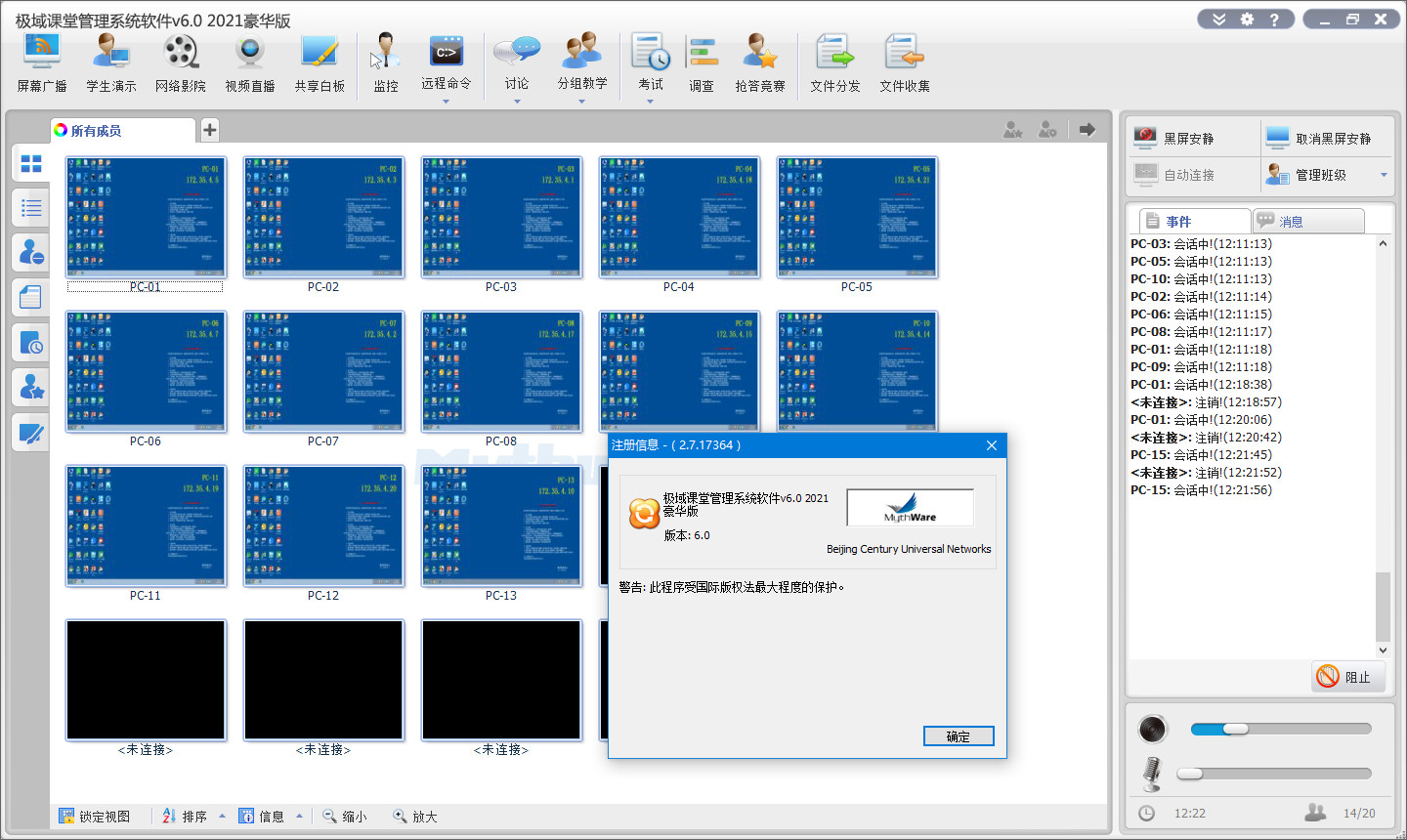Open the 排序 sort options arrow

tap(222, 817)
